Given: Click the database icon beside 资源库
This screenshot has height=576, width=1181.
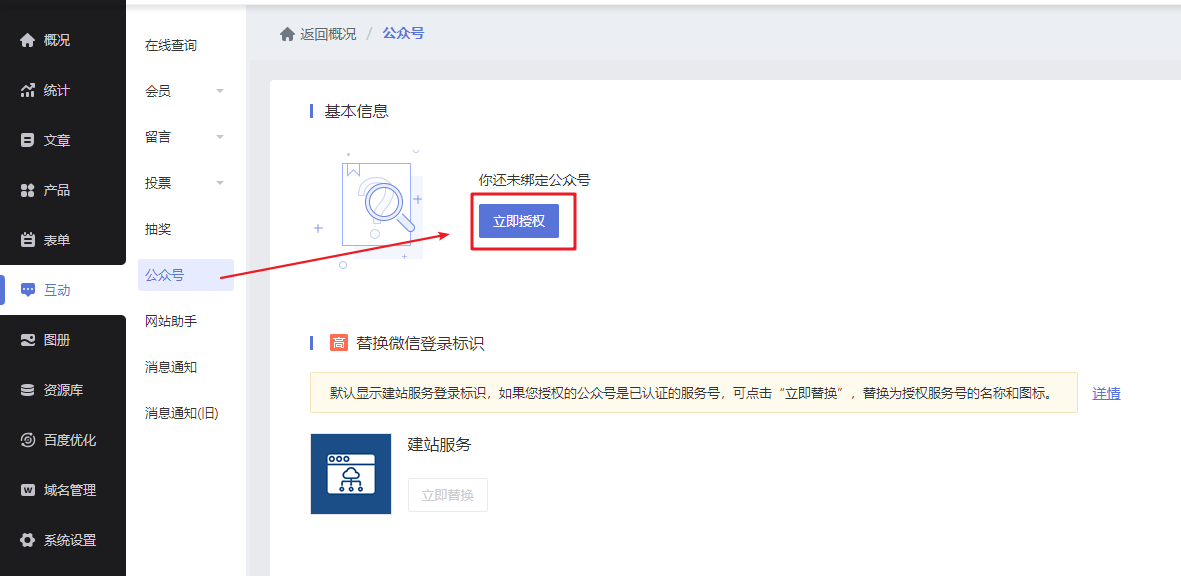Looking at the screenshot, I should [28, 390].
